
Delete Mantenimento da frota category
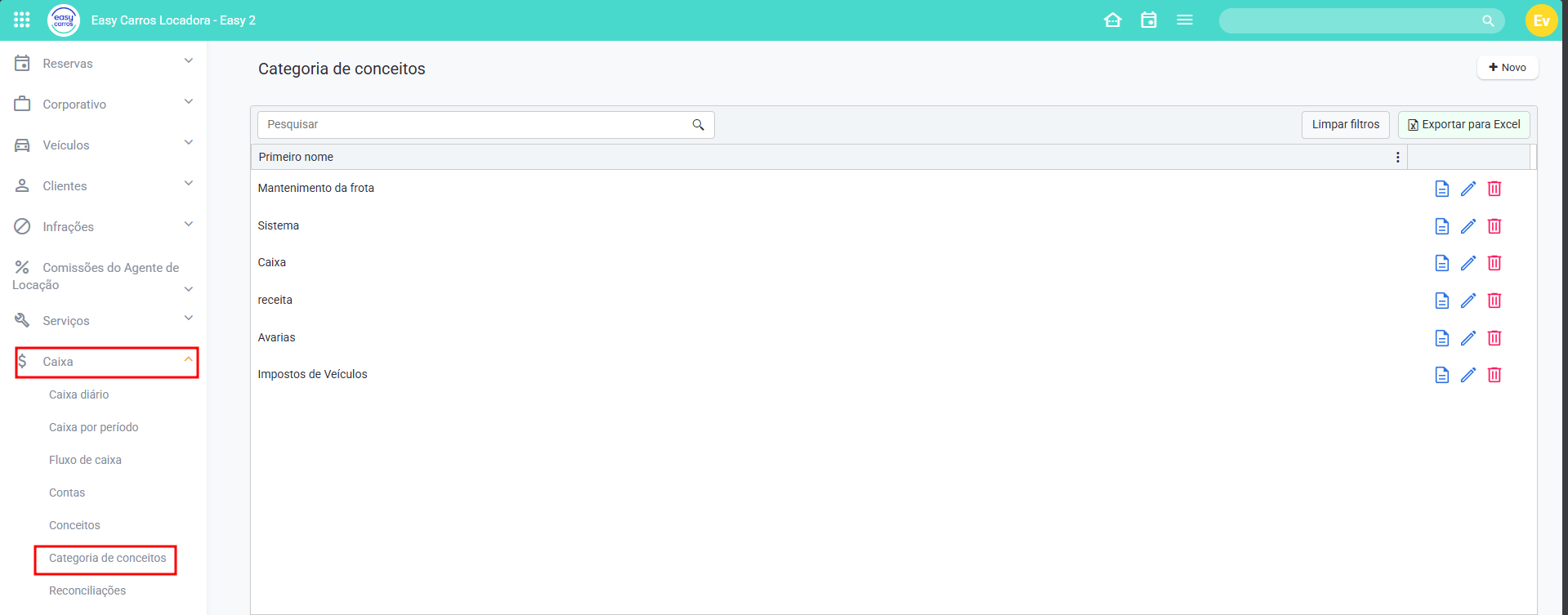click(x=1494, y=189)
